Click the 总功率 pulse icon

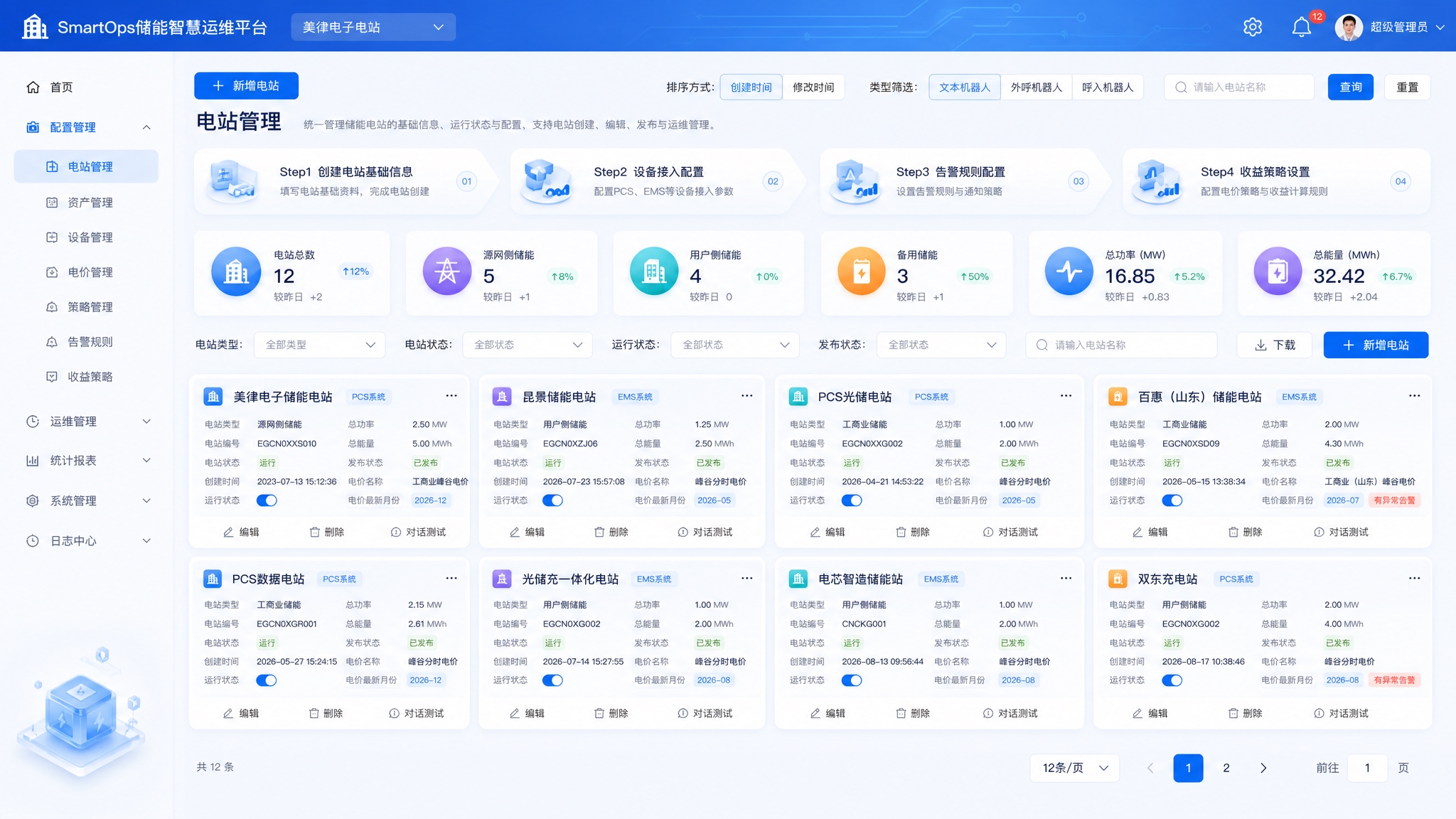[1069, 272]
